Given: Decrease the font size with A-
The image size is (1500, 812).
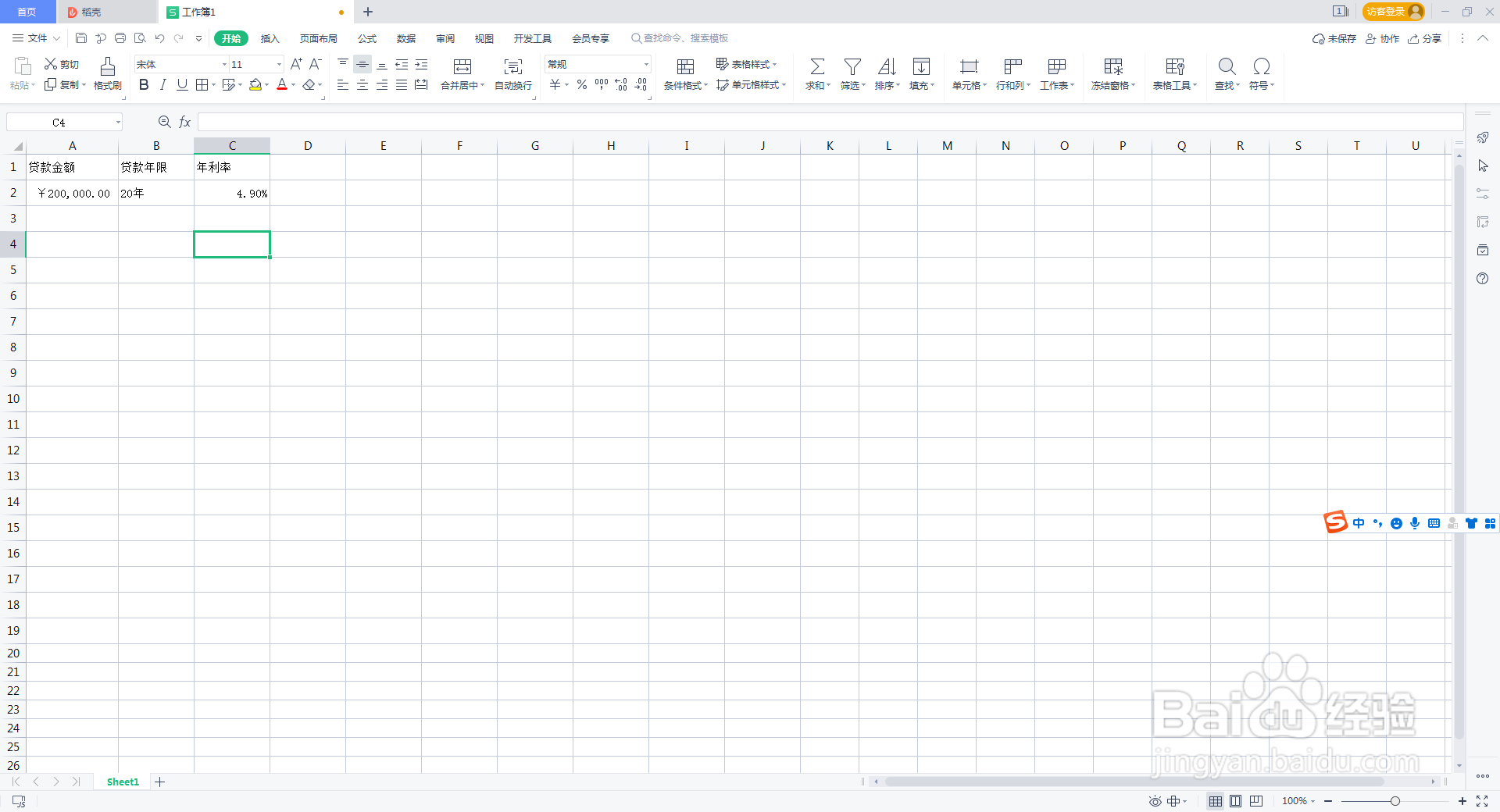Looking at the screenshot, I should 315,64.
